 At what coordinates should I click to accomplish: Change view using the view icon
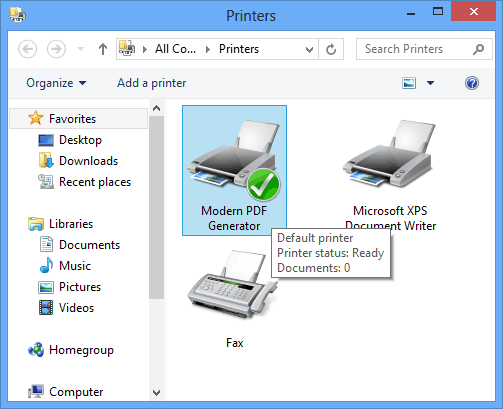tap(409, 83)
